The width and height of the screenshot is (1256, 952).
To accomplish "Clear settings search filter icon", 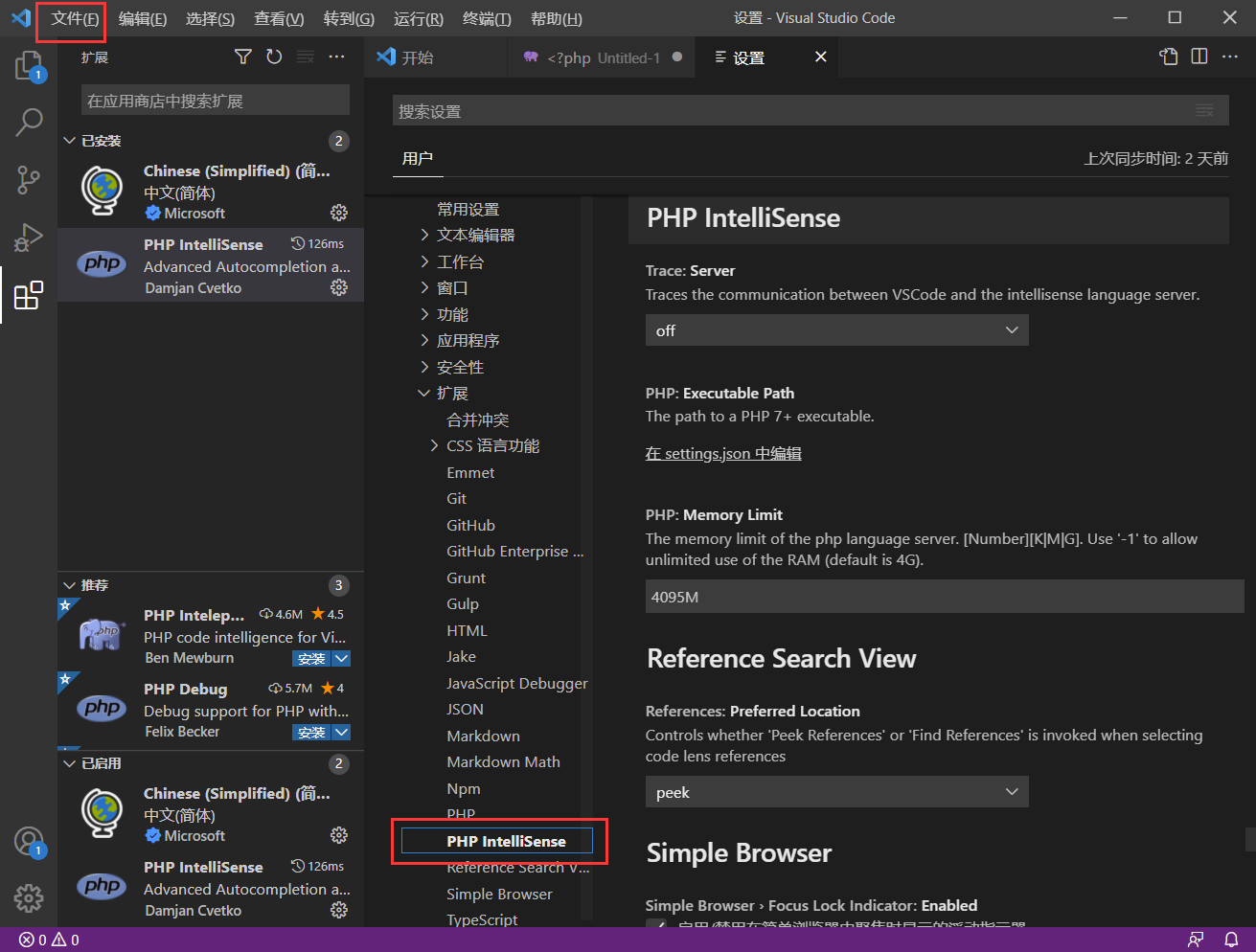I will [x=1205, y=111].
